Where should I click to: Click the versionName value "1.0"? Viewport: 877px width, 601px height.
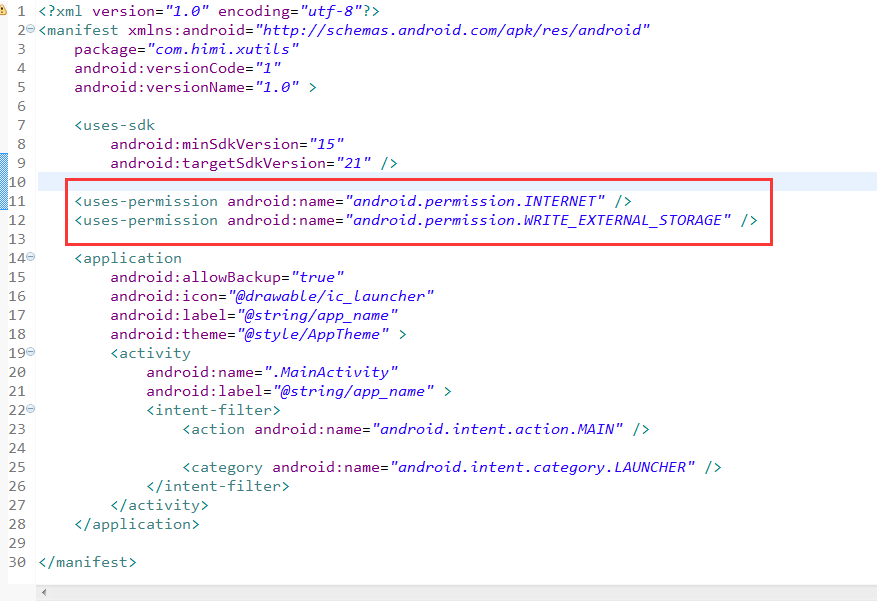(x=277, y=87)
